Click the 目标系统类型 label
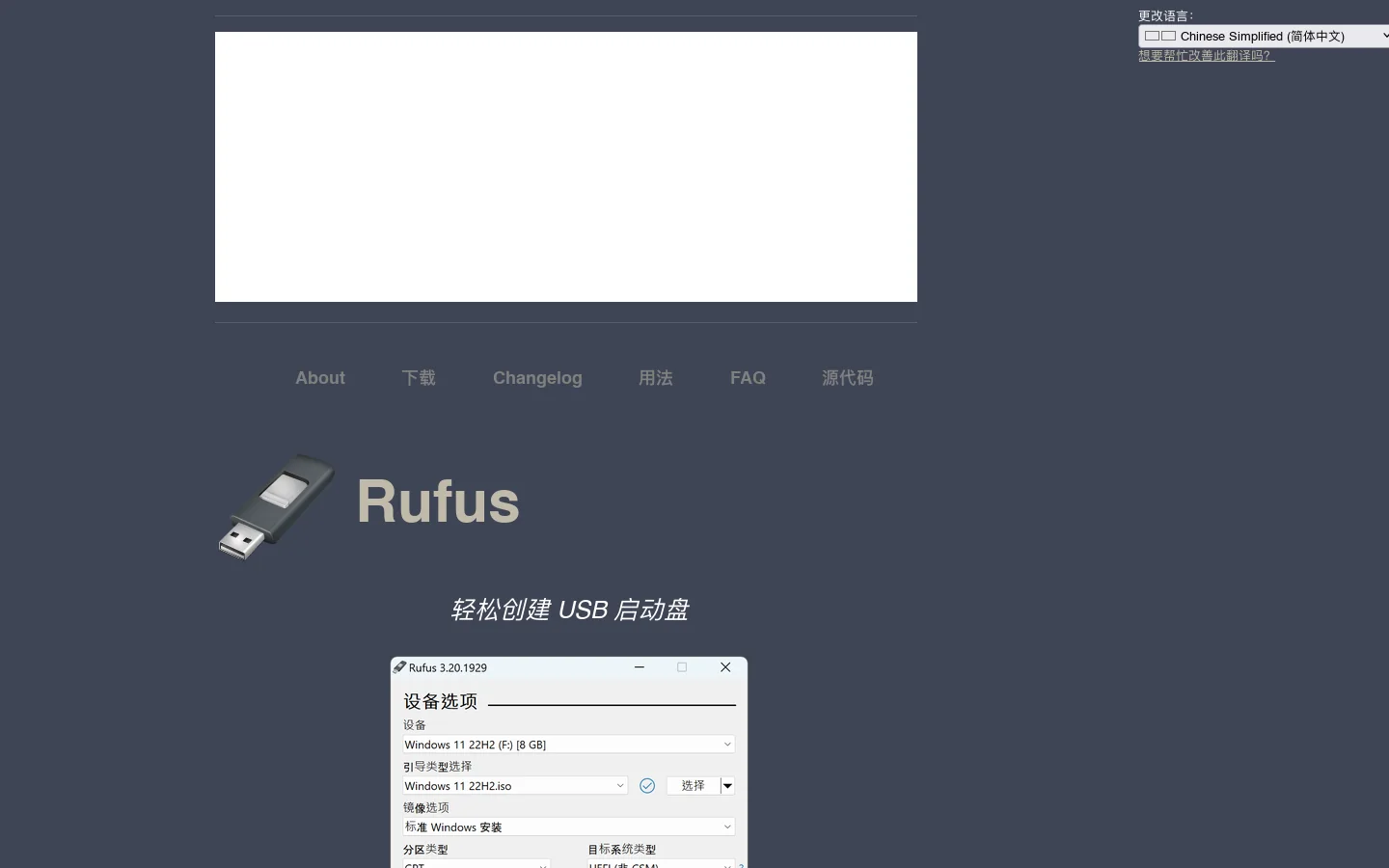1389x868 pixels. click(x=622, y=850)
